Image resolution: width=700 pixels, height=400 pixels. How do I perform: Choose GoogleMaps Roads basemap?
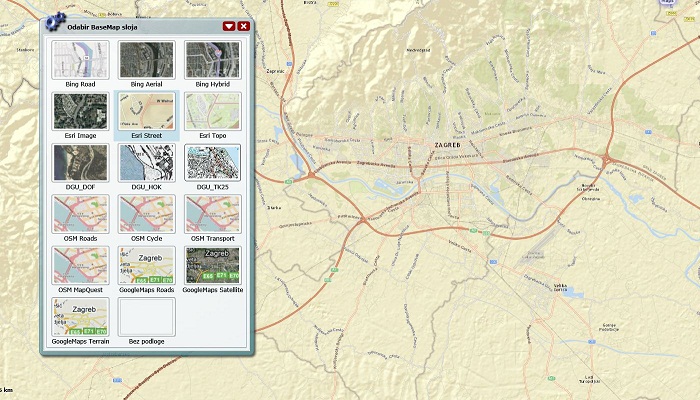point(146,265)
